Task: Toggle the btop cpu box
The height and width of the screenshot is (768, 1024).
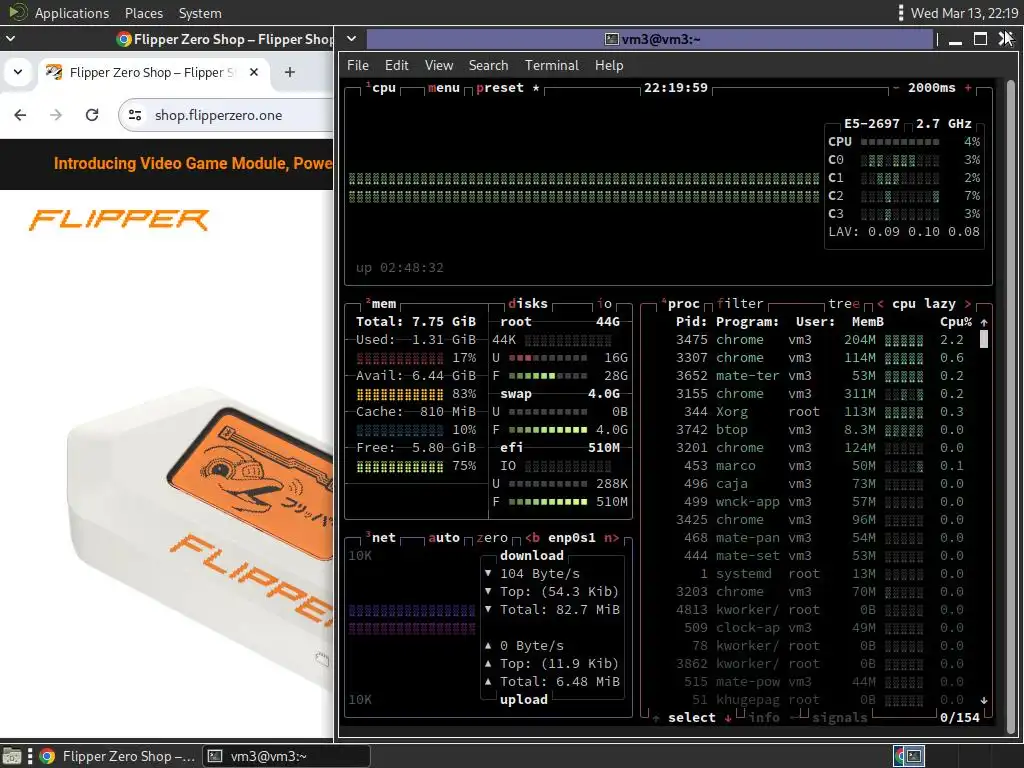Action: [x=381, y=88]
